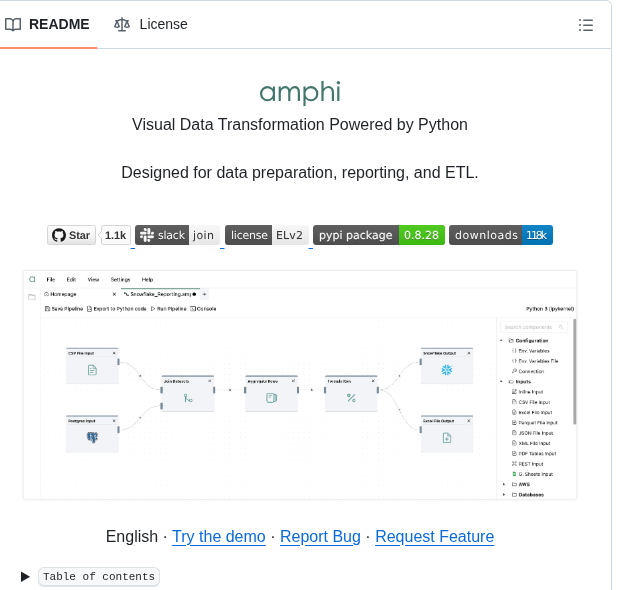Open the Report Bug link
The width and height of the screenshot is (619, 590).
pos(320,537)
